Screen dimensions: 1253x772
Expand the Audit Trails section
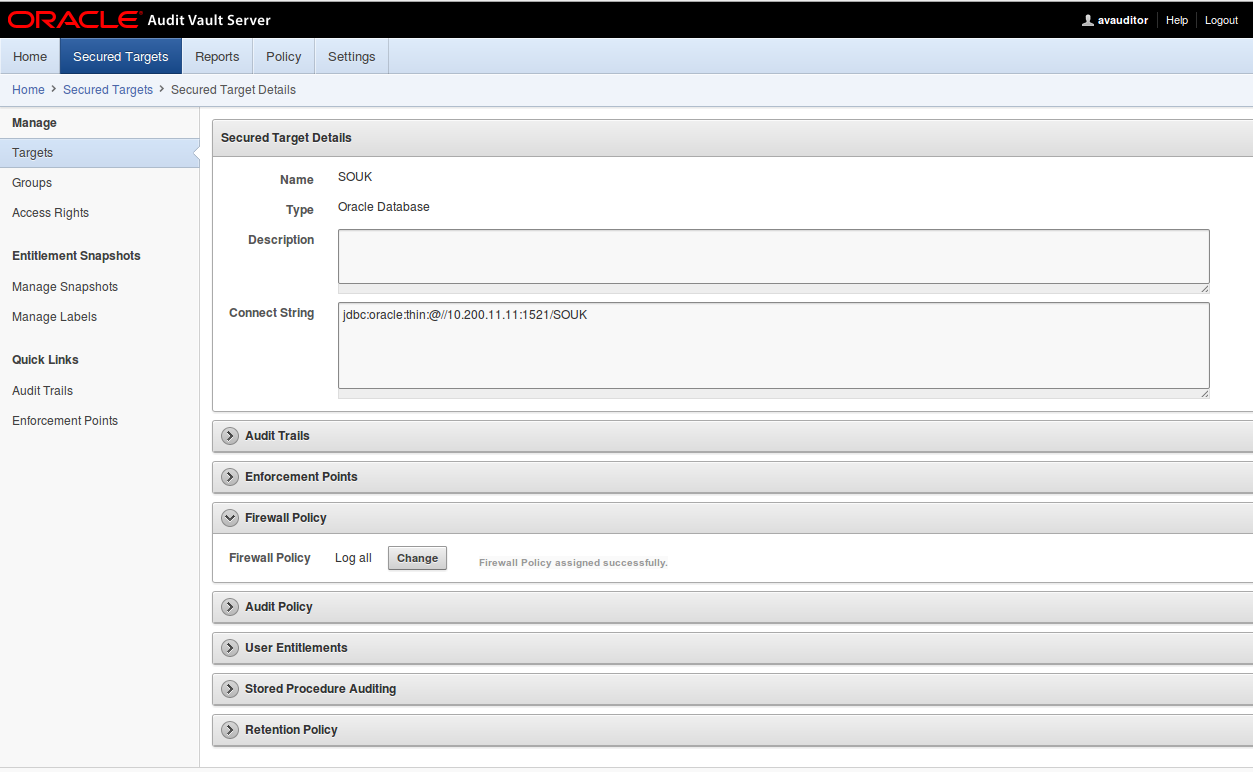coord(230,436)
